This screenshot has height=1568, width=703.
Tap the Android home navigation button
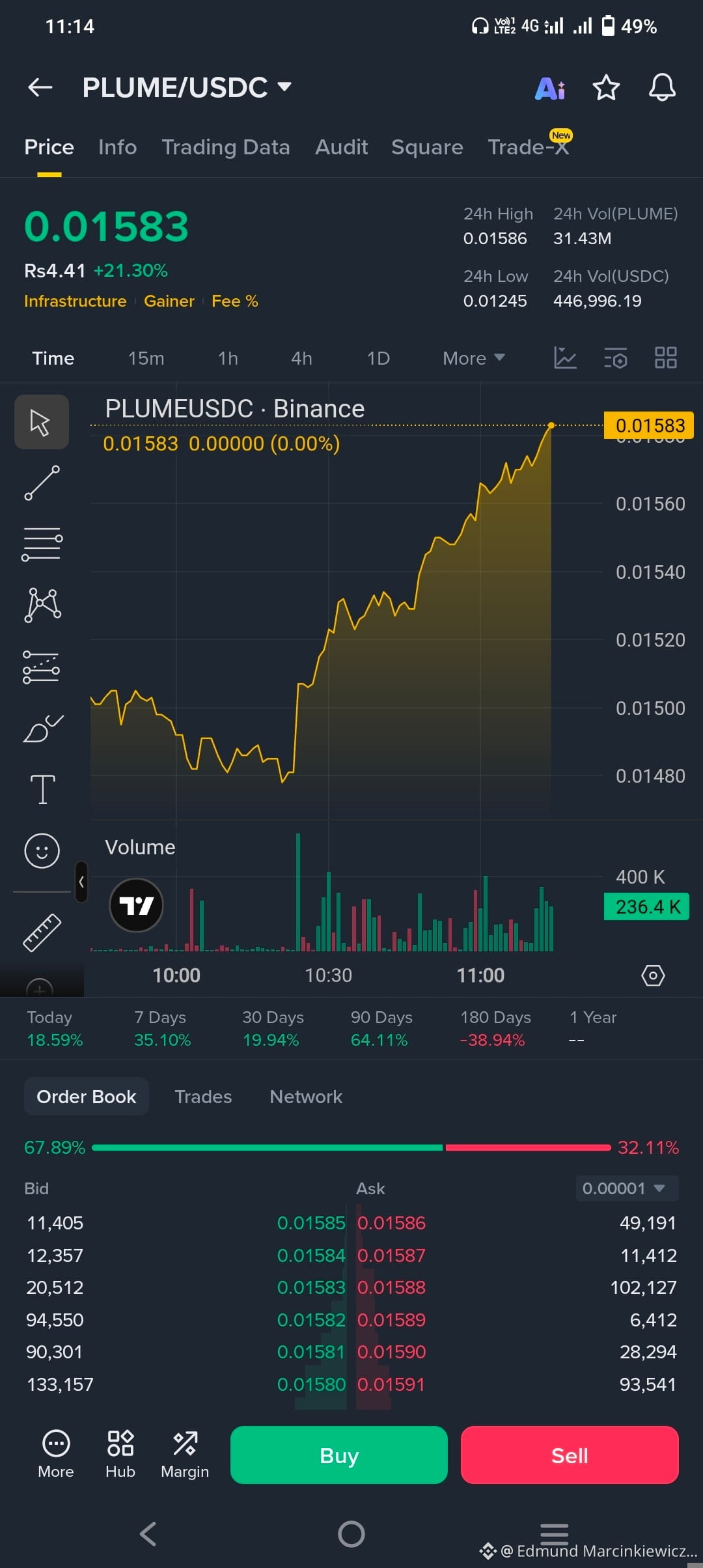[x=351, y=1534]
